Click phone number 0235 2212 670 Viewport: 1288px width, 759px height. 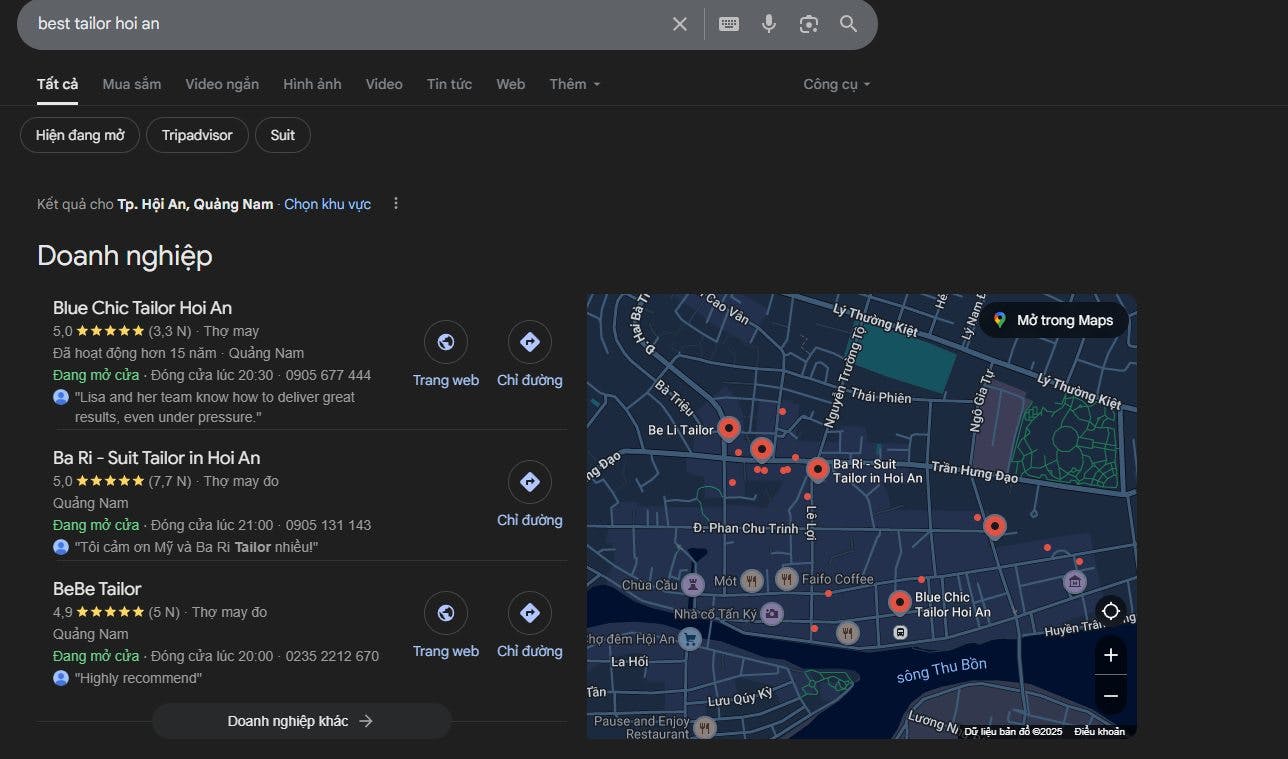coord(332,656)
